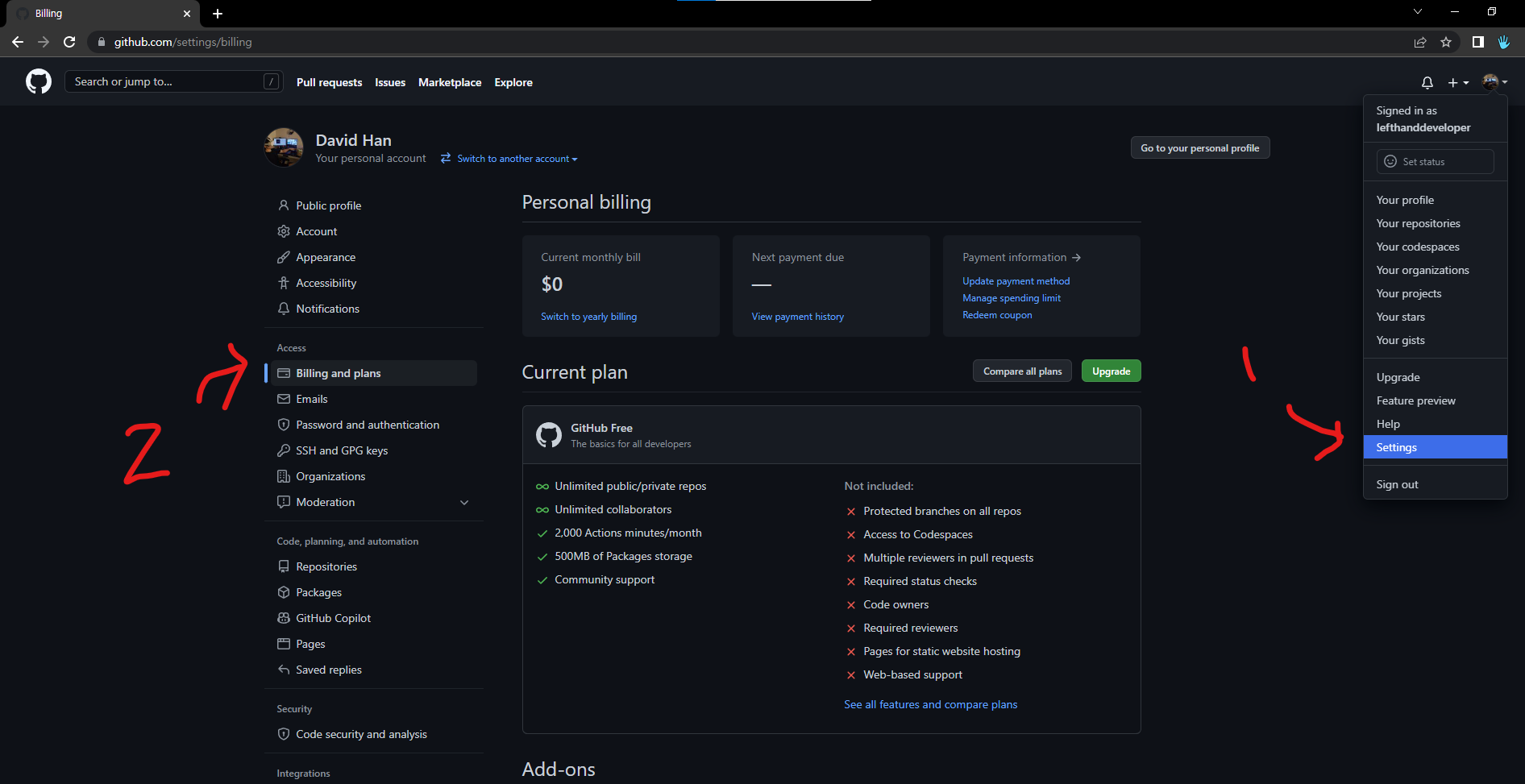The height and width of the screenshot is (784, 1525).
Task: Click the Packages box icon
Action: click(284, 592)
